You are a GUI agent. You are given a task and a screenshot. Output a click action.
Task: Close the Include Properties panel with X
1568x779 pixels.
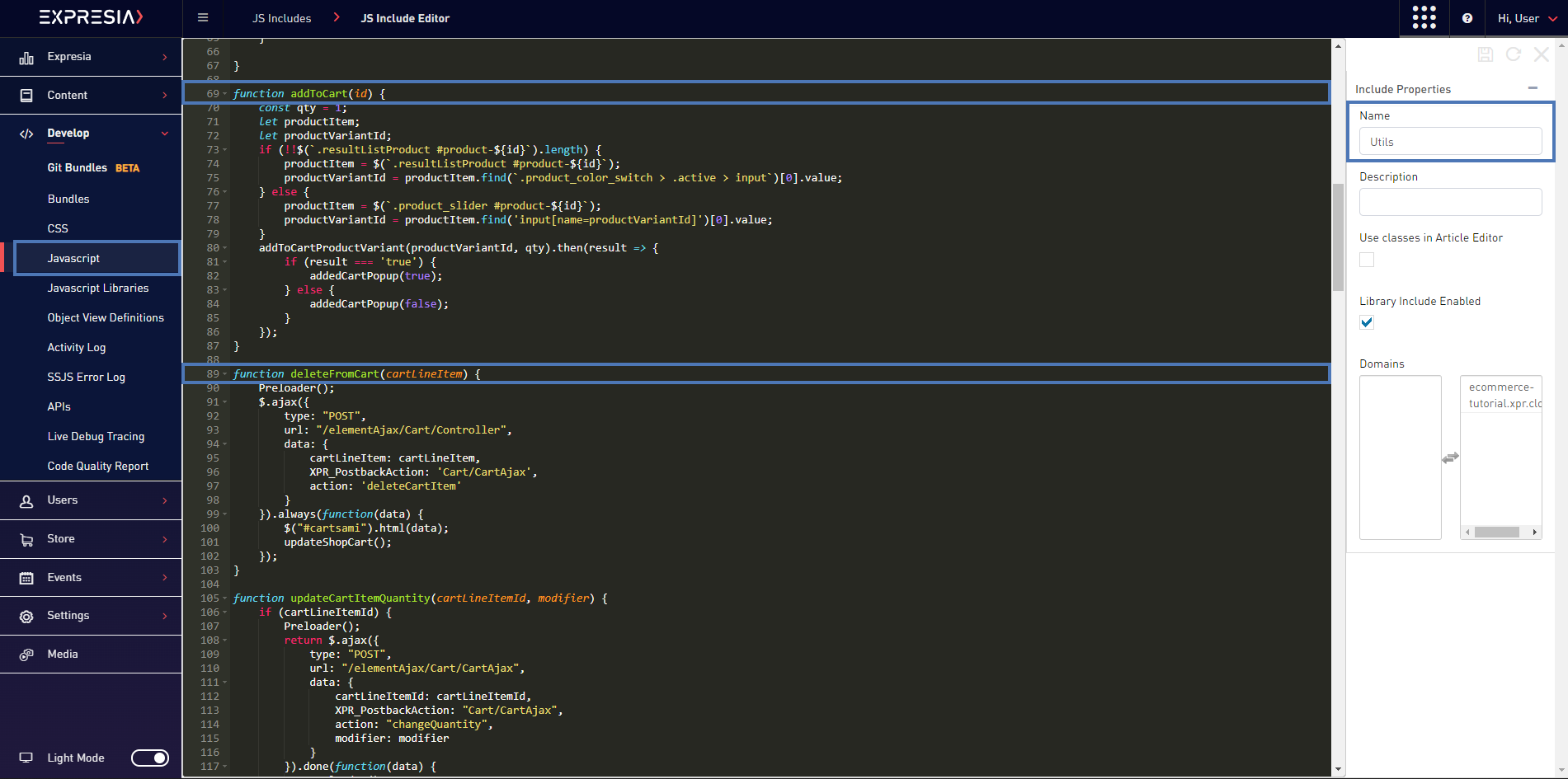pyautogui.click(x=1541, y=54)
